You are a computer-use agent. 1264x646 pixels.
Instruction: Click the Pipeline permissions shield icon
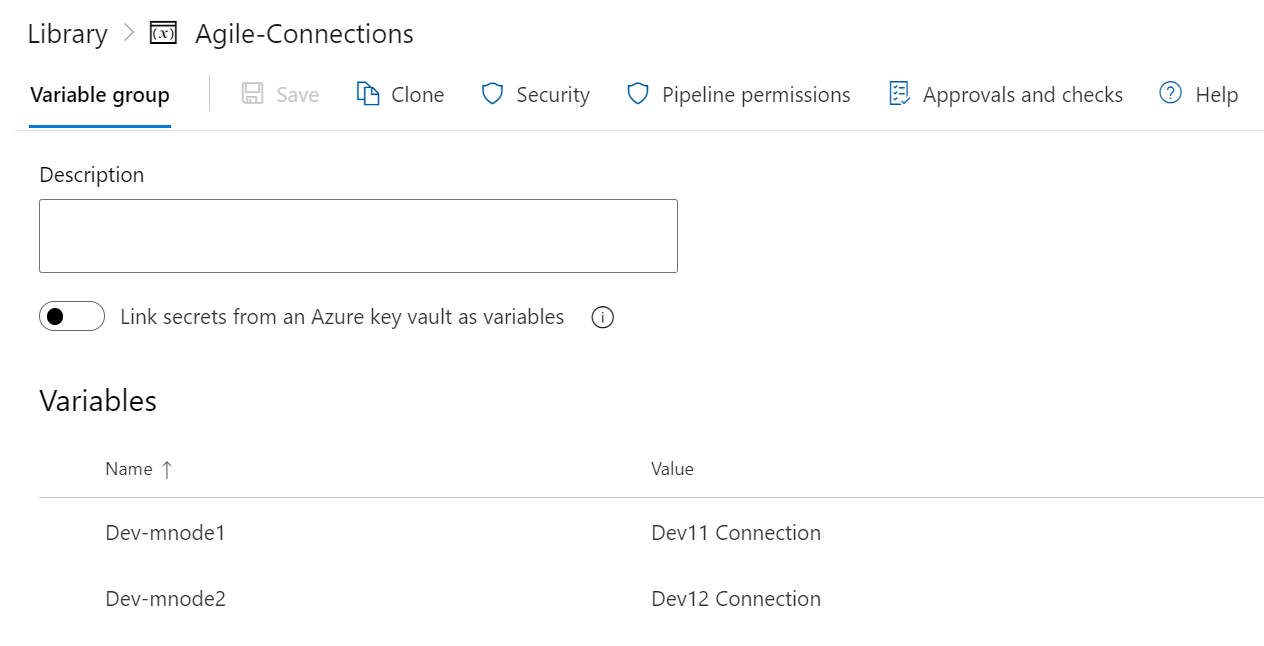[x=638, y=94]
